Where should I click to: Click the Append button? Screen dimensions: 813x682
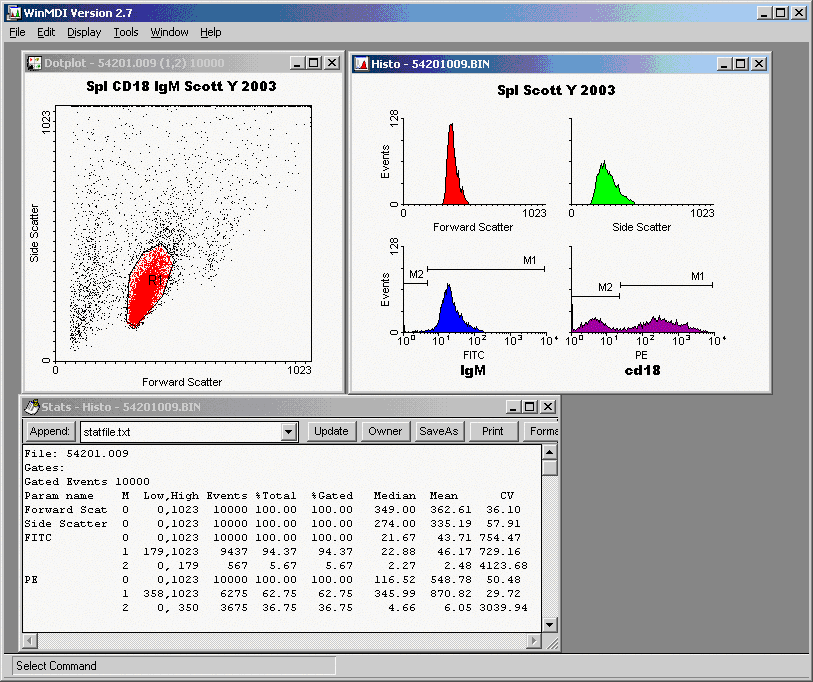[49, 431]
